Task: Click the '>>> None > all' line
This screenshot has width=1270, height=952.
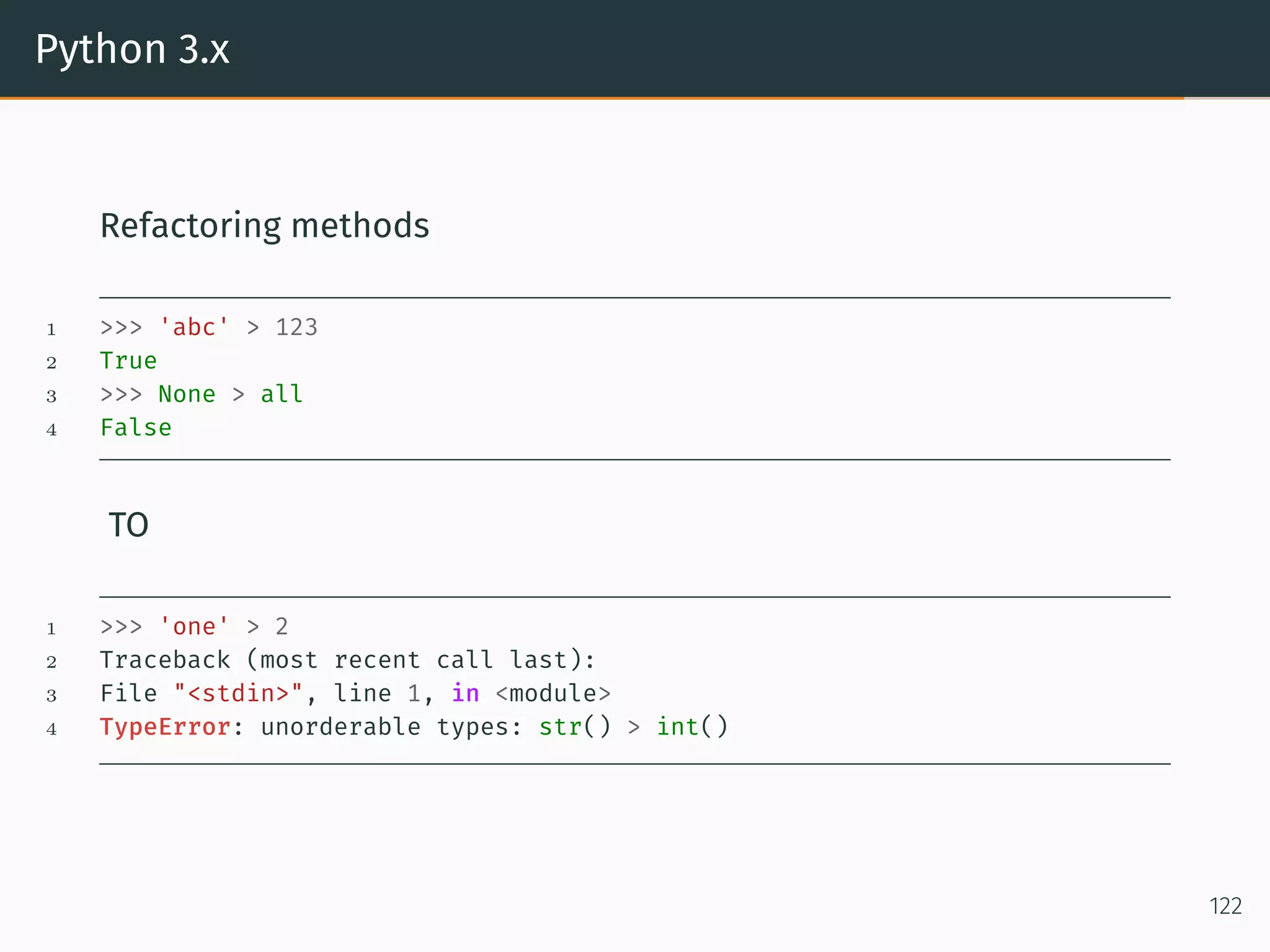Action: click(x=202, y=394)
